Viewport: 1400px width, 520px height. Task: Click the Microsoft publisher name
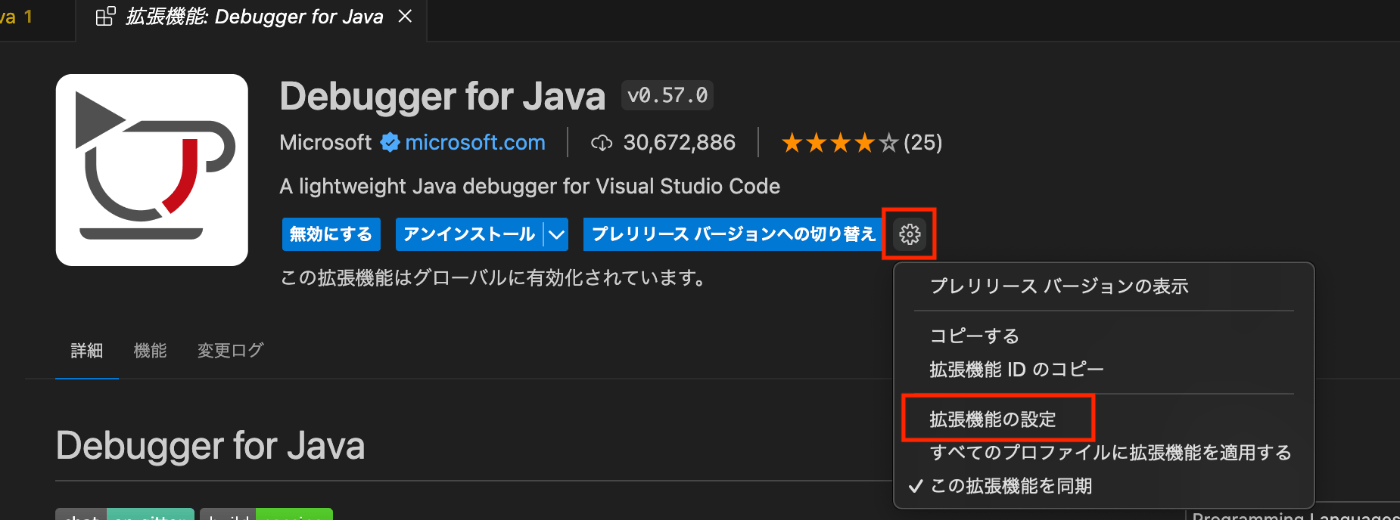tap(326, 143)
